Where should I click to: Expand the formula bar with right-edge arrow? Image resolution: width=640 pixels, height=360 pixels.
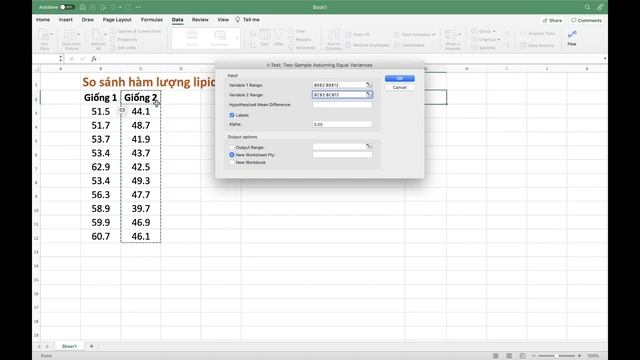(604, 59)
